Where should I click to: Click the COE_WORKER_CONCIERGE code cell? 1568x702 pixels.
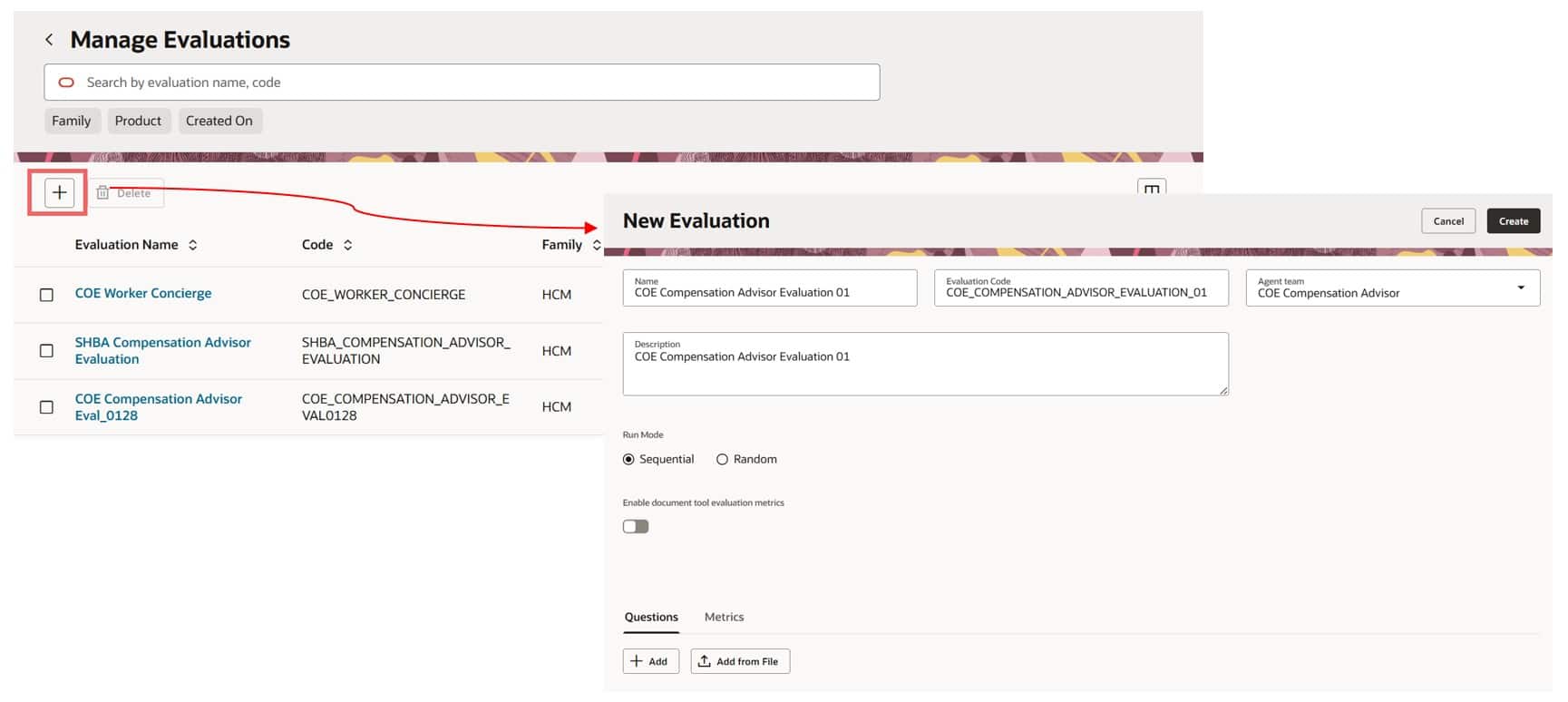click(384, 295)
